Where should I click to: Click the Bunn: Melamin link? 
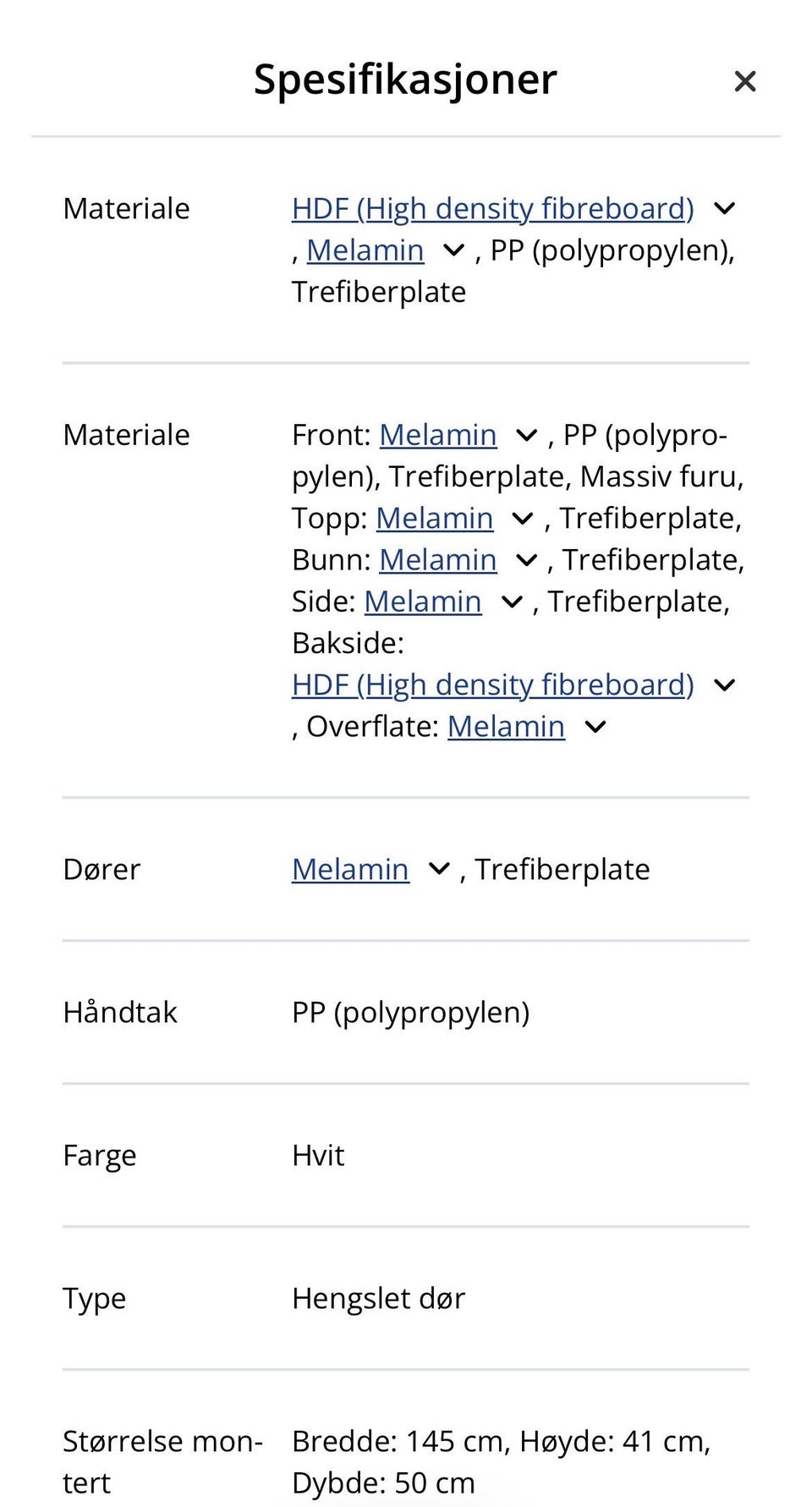438,560
